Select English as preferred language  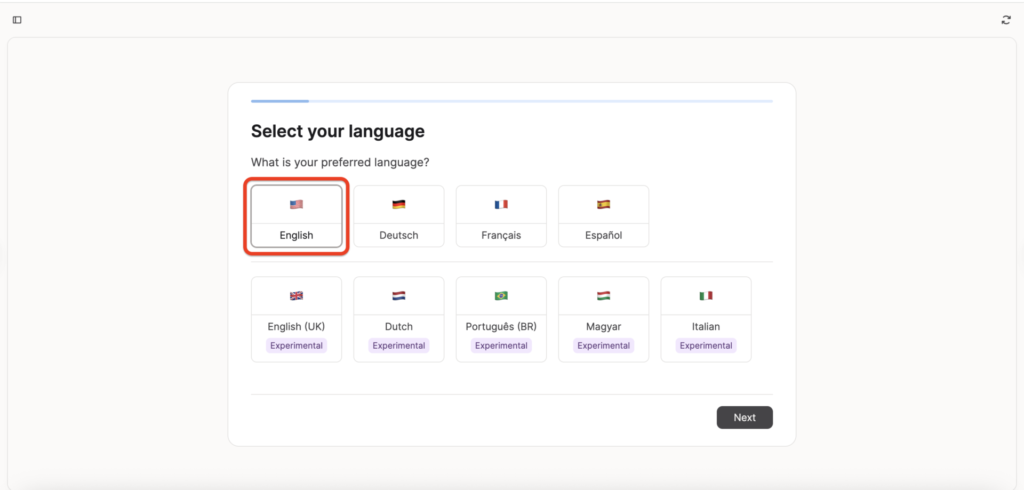(296, 236)
